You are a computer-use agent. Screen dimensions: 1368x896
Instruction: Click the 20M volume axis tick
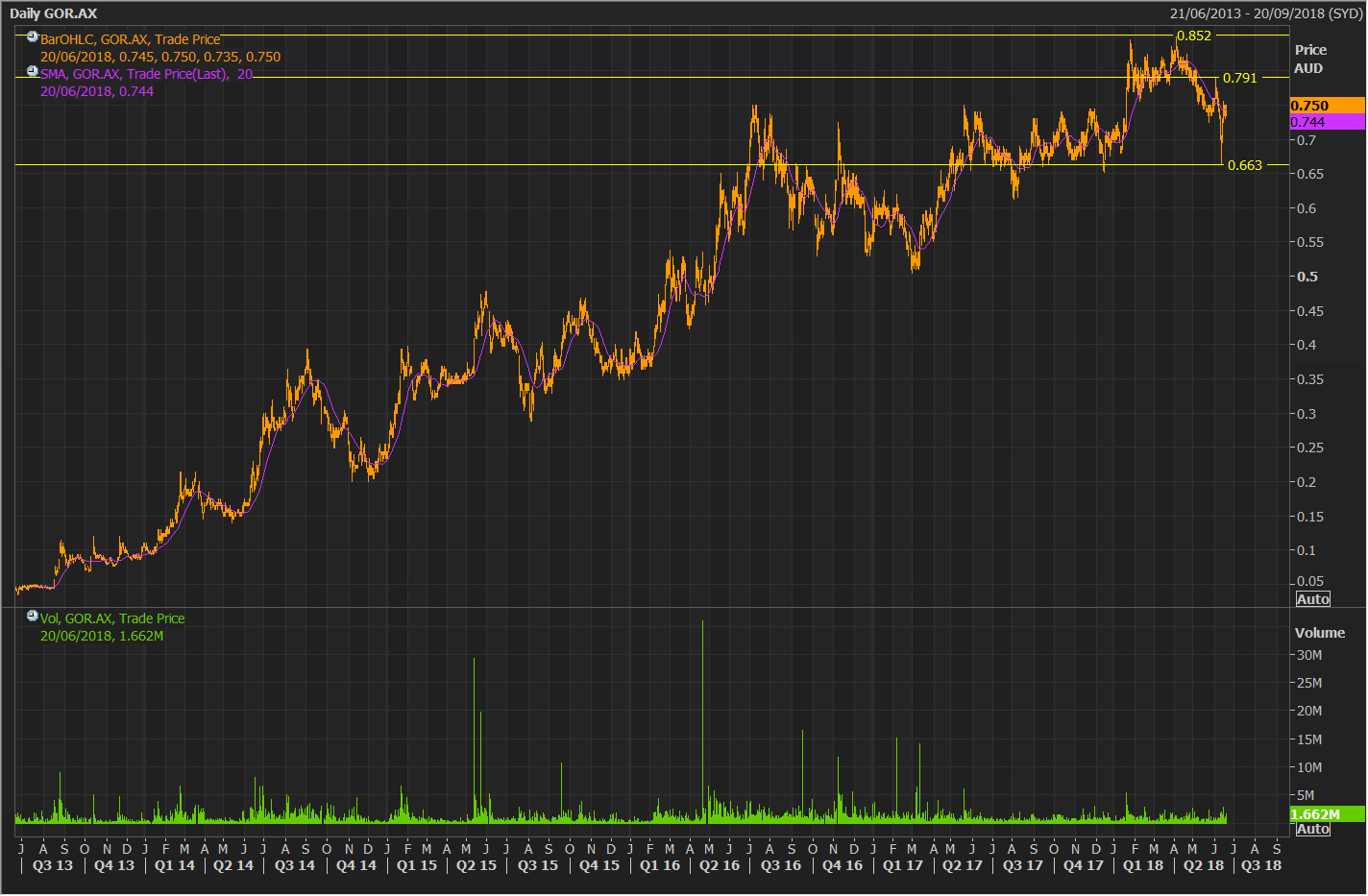1309,711
